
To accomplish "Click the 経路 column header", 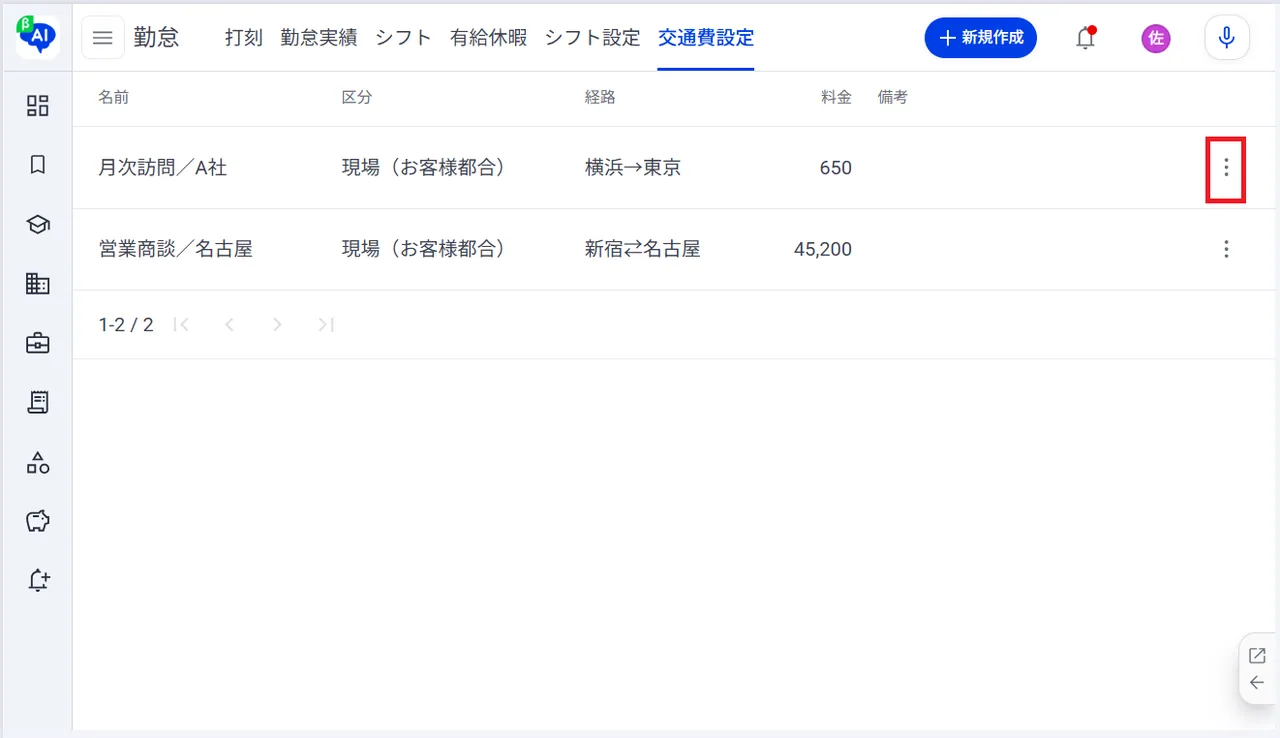I will (600, 98).
